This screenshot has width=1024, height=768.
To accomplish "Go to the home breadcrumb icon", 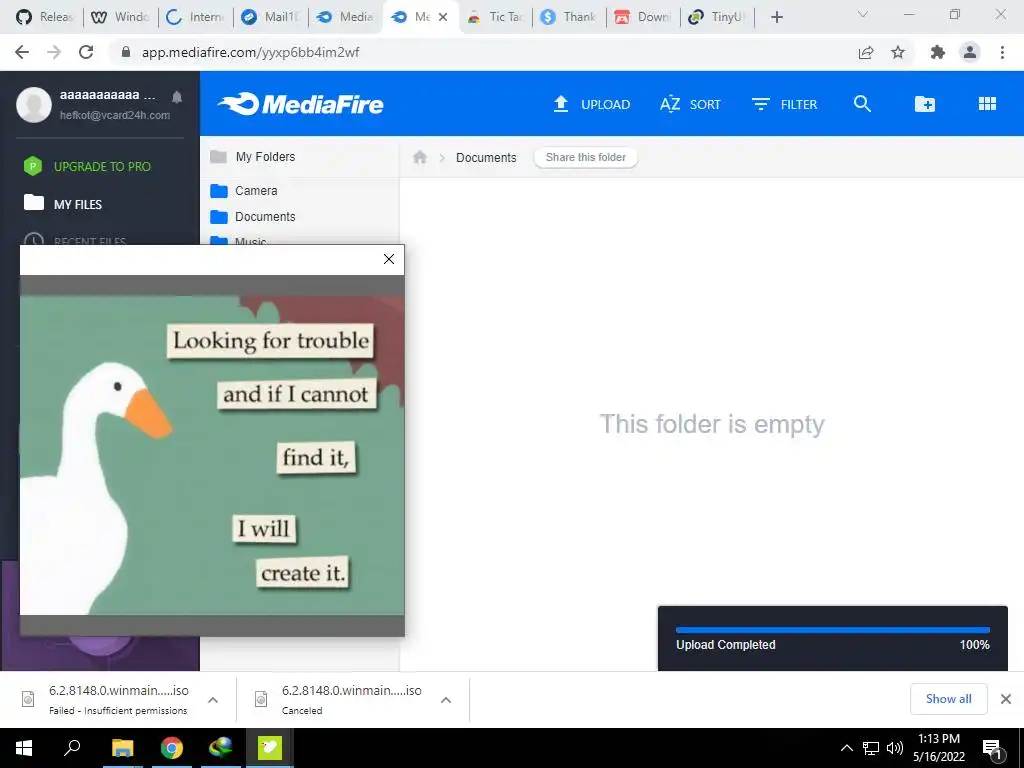I will click(x=420, y=157).
